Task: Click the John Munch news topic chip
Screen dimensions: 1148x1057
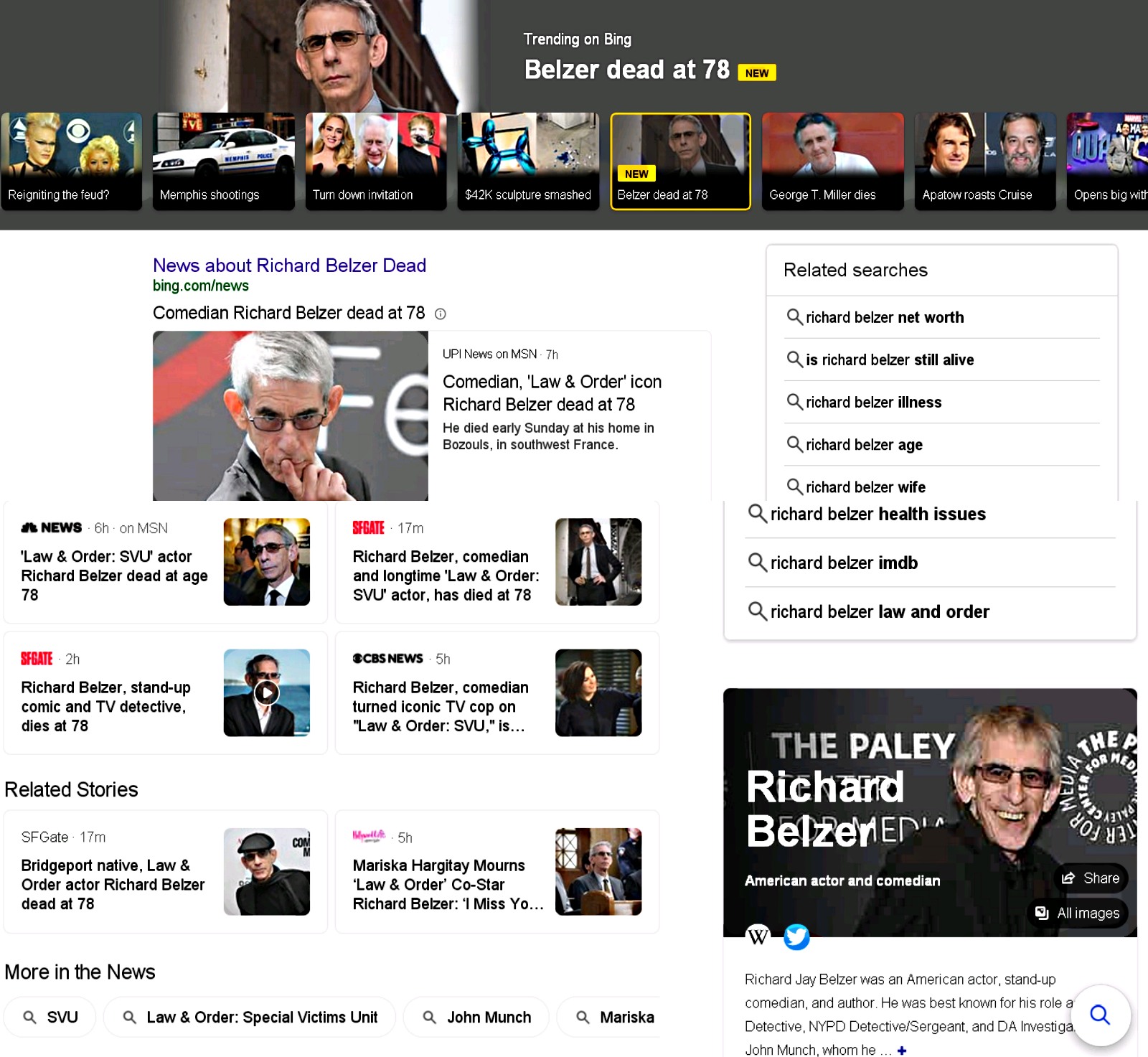Action: tap(476, 1017)
